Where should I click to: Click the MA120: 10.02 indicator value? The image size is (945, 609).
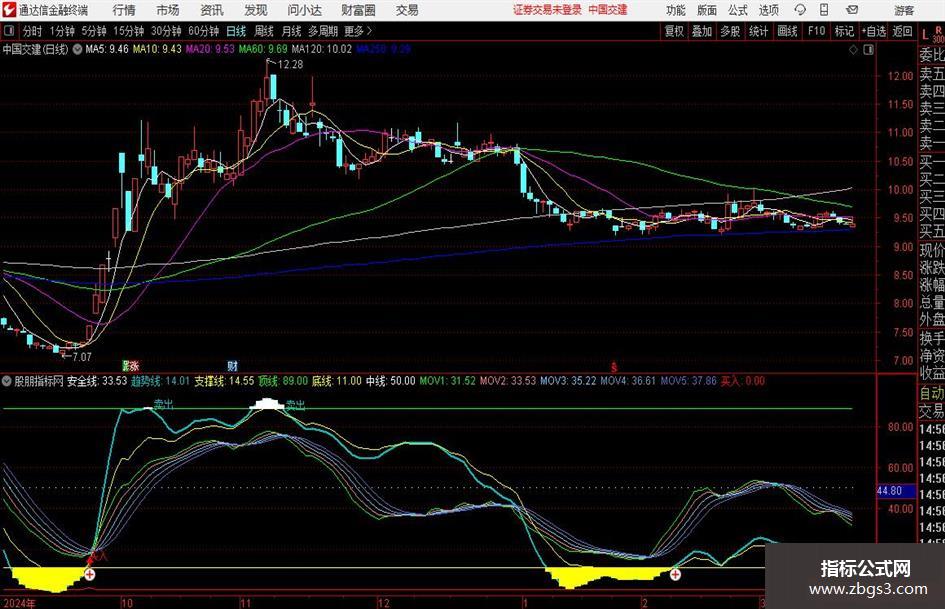(321, 49)
